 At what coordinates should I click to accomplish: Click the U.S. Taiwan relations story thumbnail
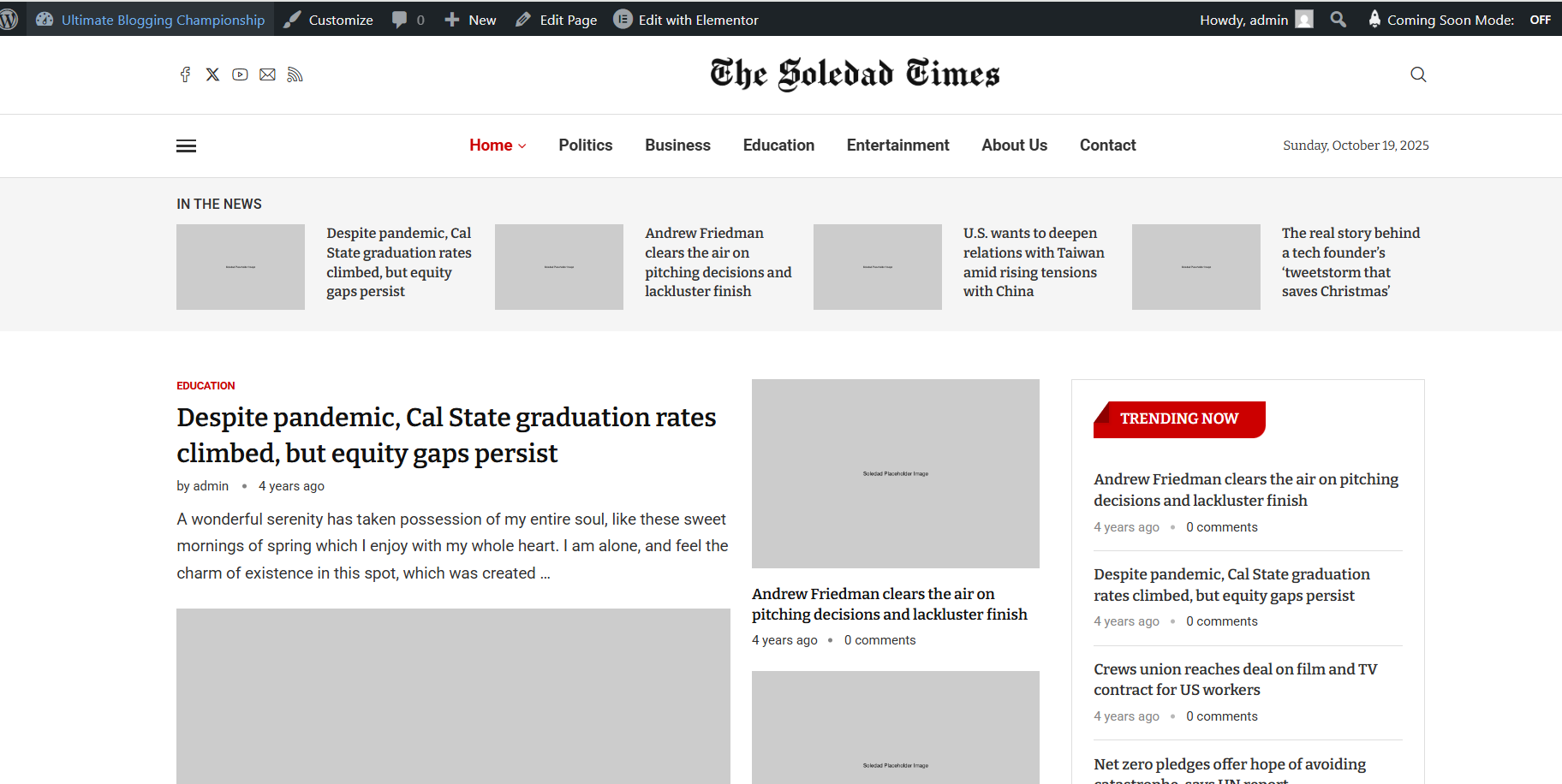tap(877, 267)
